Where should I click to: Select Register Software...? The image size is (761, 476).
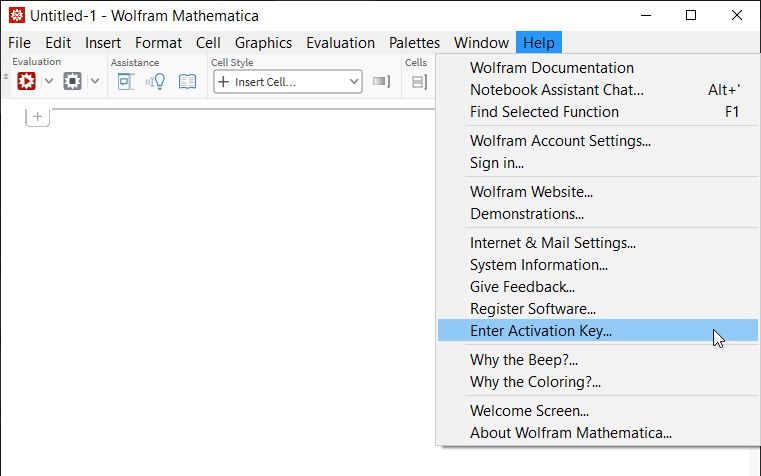598,309
